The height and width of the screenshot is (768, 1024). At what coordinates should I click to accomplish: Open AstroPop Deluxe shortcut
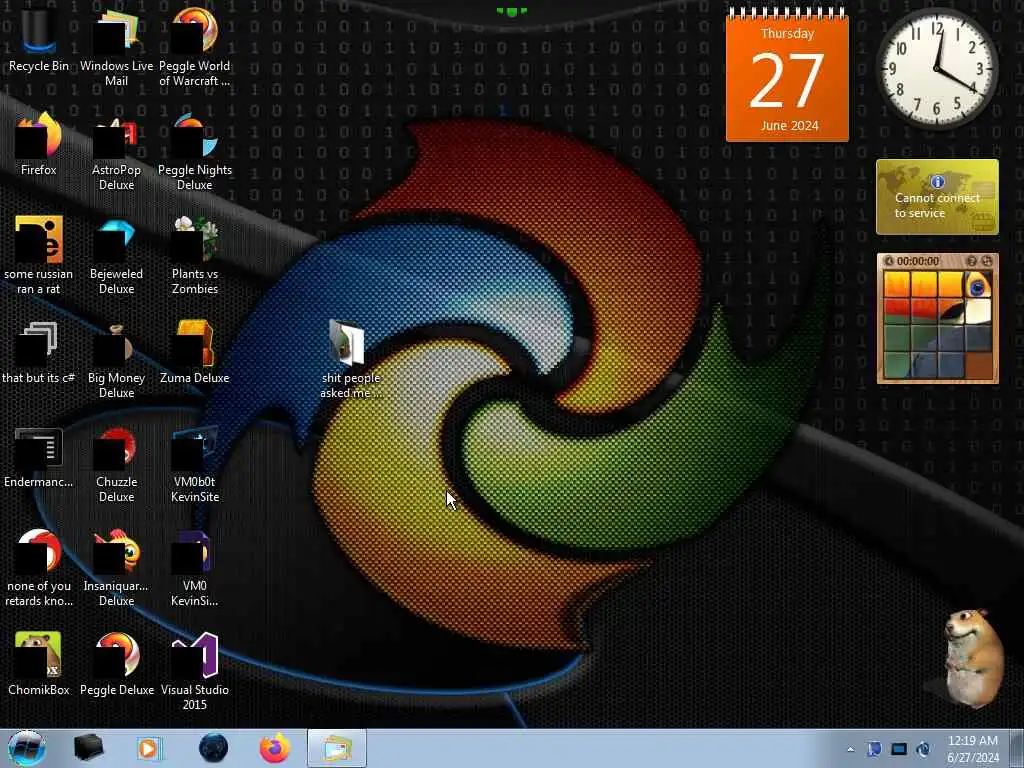pyautogui.click(x=116, y=152)
